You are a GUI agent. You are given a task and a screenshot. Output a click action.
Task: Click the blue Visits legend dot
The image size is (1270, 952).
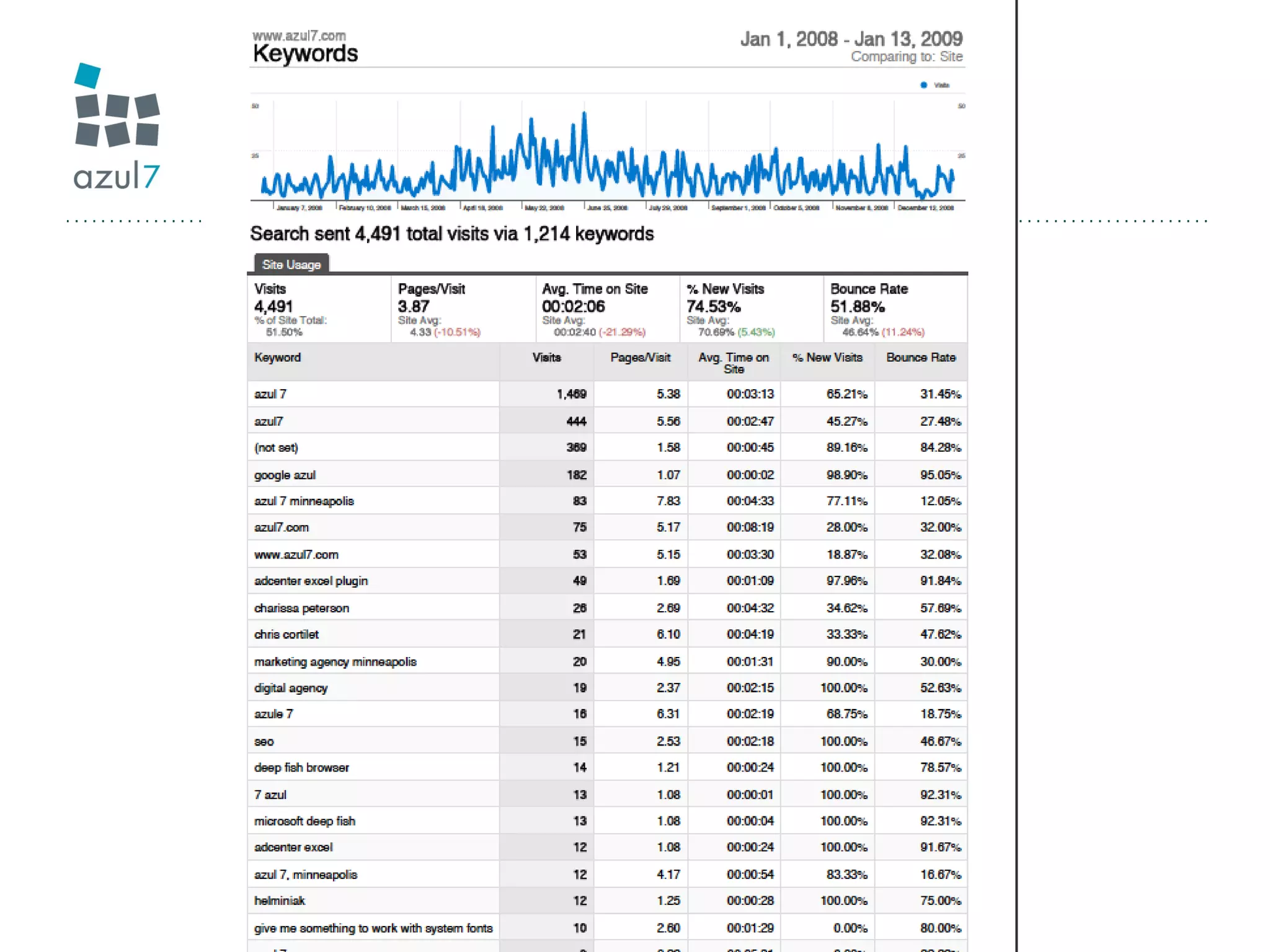(x=923, y=85)
